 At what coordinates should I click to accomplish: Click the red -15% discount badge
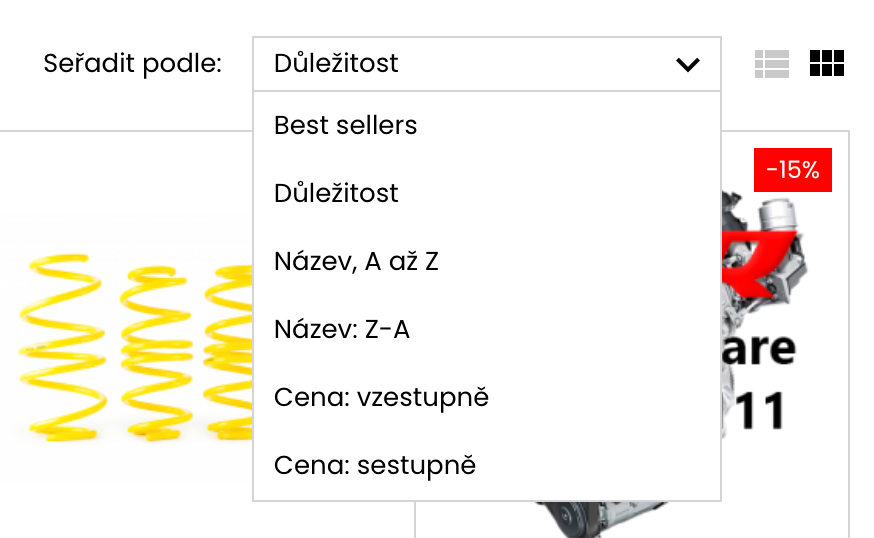792,170
